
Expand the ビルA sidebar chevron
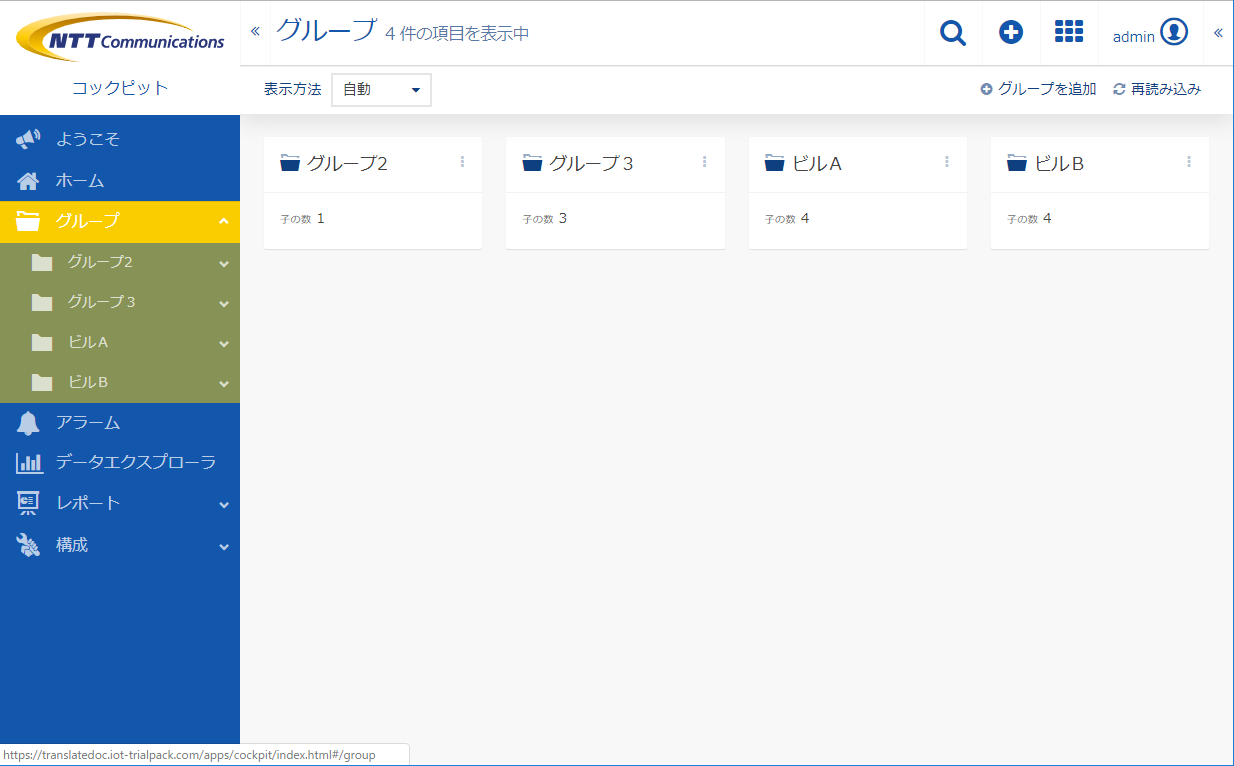[x=224, y=344]
